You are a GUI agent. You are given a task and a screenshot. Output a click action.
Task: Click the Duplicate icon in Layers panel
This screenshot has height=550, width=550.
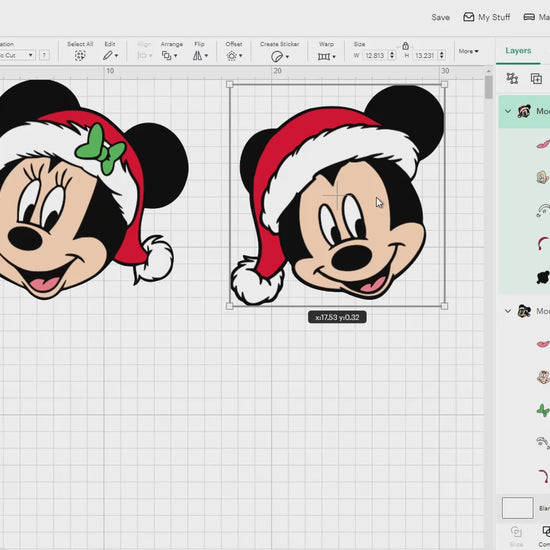[536, 79]
